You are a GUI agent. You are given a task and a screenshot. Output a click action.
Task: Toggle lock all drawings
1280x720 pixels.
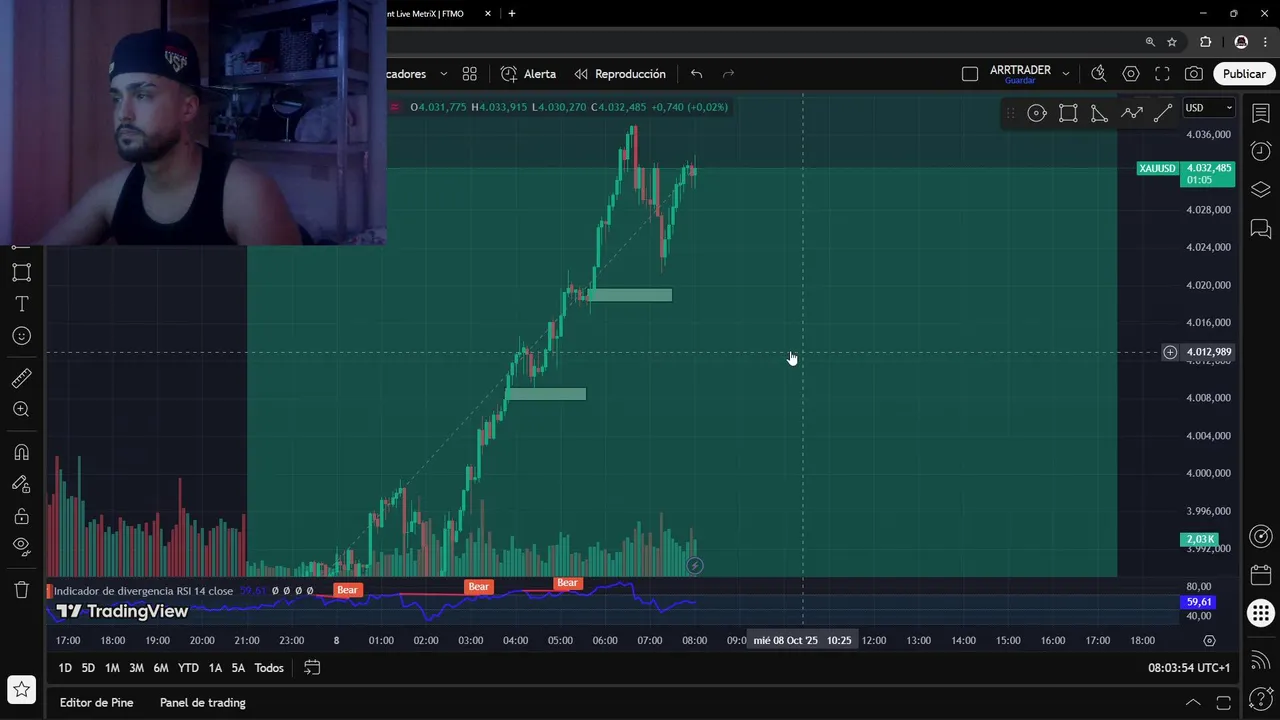[21, 516]
